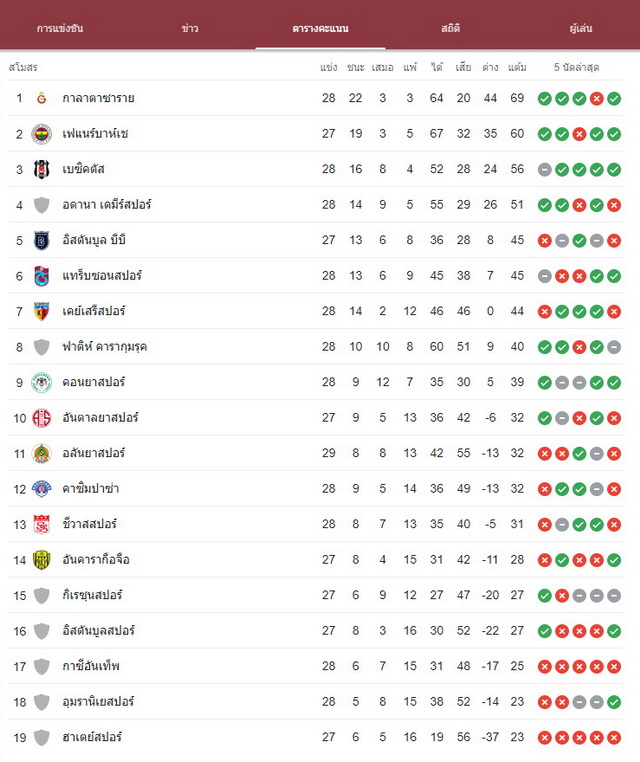The width and height of the screenshot is (640, 762).
Task: Click the แต้ม points column header
Action: point(517,67)
